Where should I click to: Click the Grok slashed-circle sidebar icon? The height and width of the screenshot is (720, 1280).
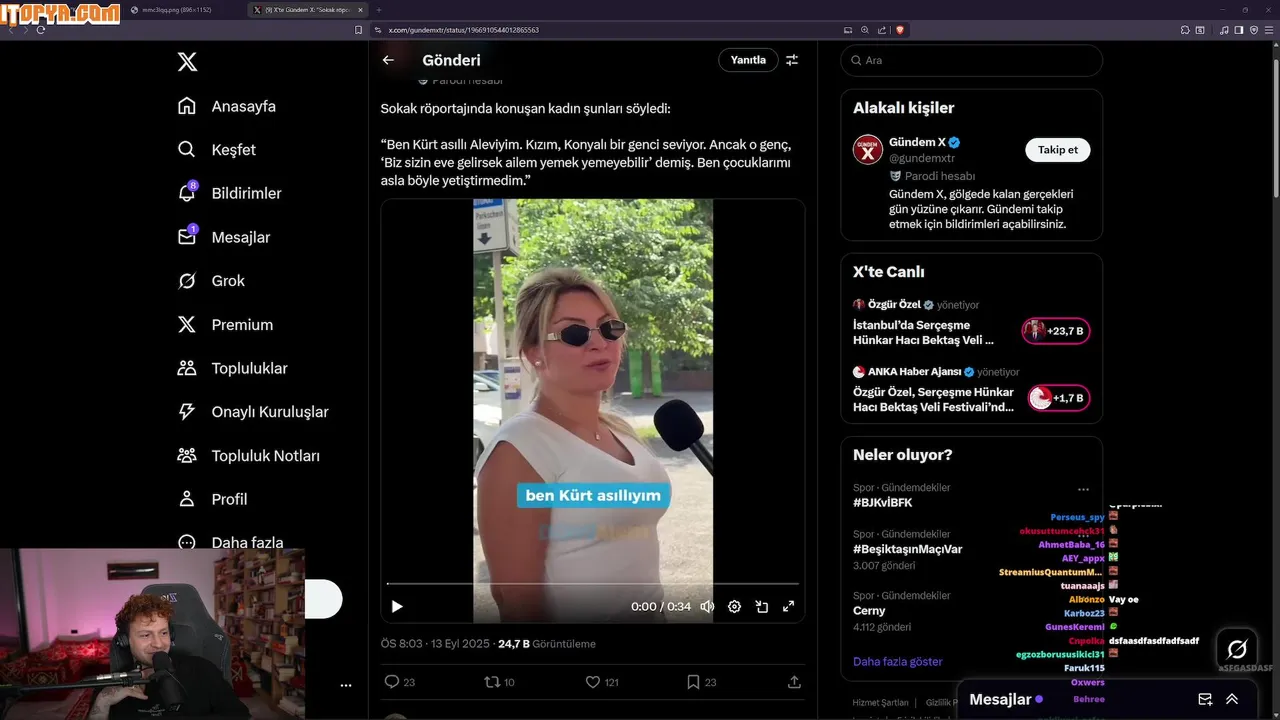point(187,281)
